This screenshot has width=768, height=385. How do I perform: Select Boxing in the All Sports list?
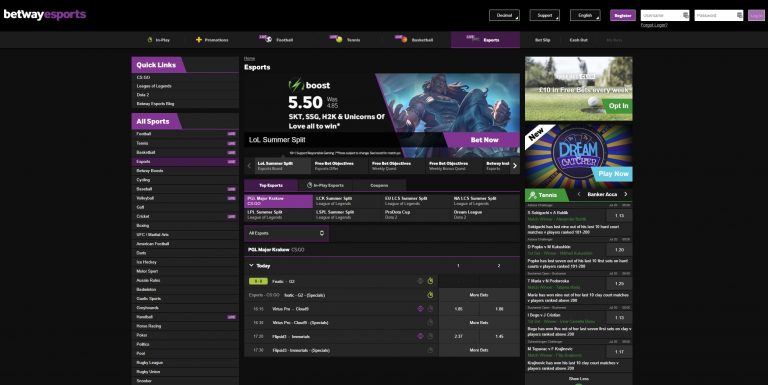point(185,225)
